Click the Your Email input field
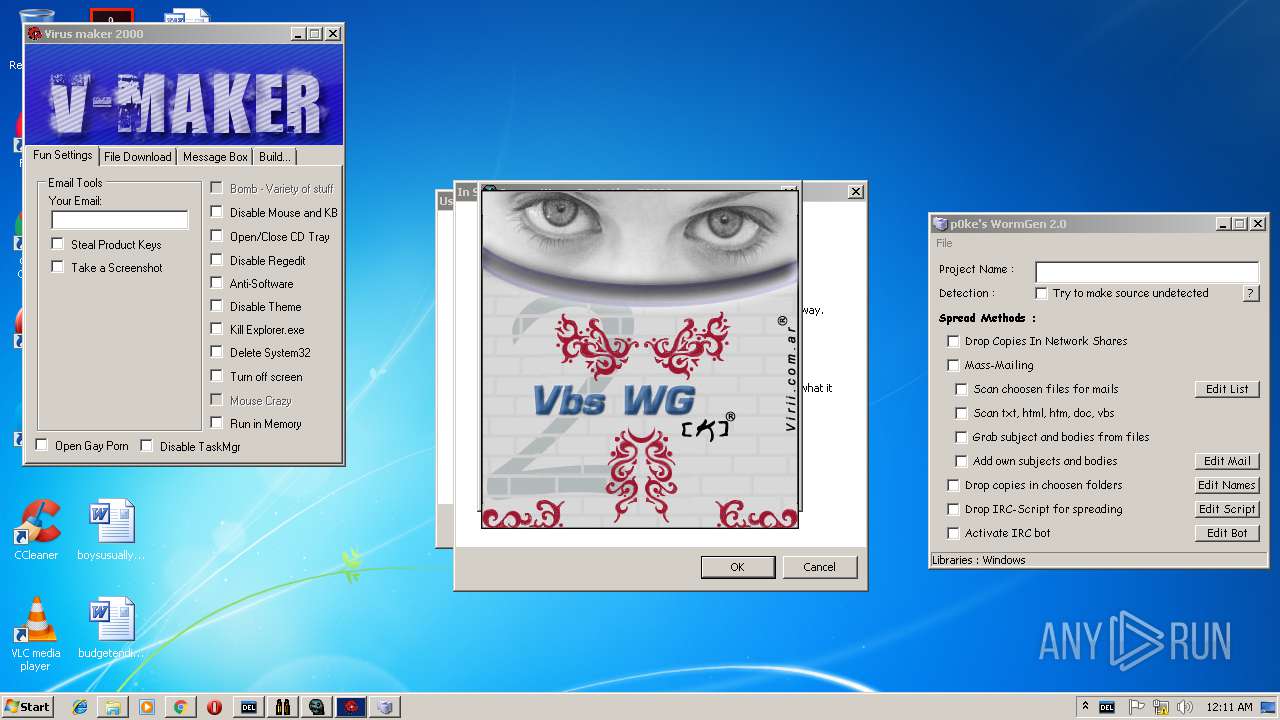1280x720 pixels. [120, 220]
